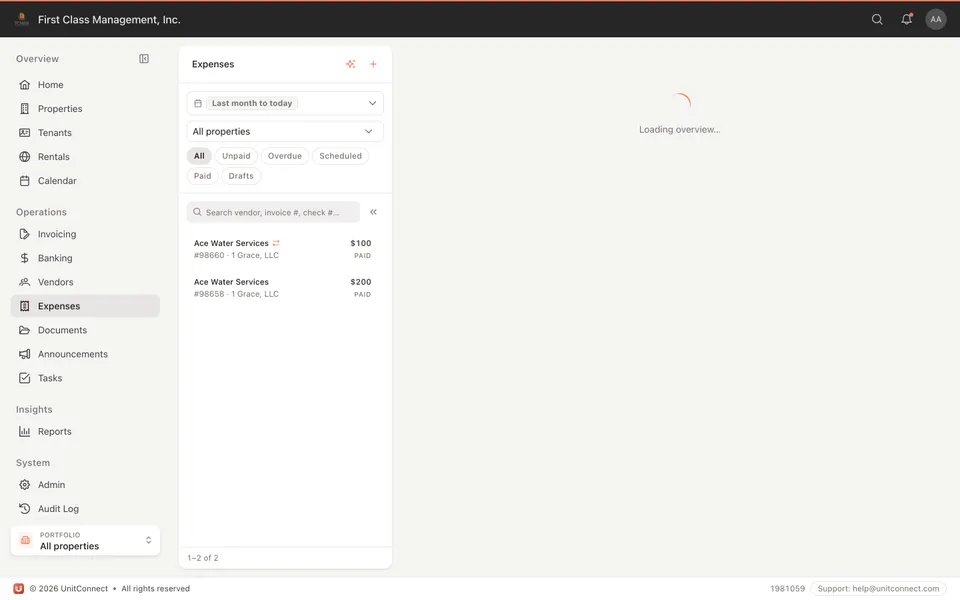The height and width of the screenshot is (600, 960).
Task: Go to Announcements page
Action: (85, 354)
